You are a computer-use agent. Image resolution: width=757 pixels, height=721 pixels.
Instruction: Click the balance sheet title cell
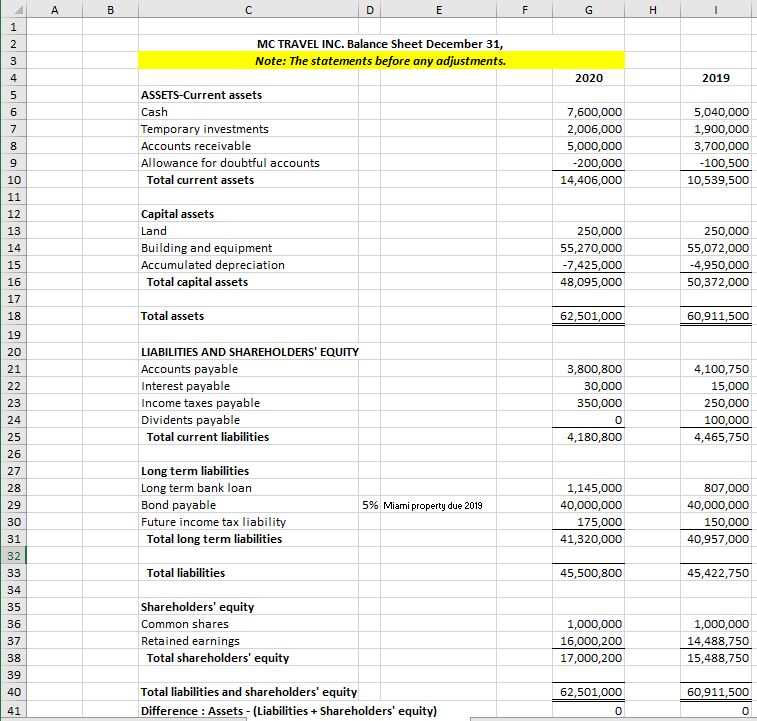(x=380, y=43)
